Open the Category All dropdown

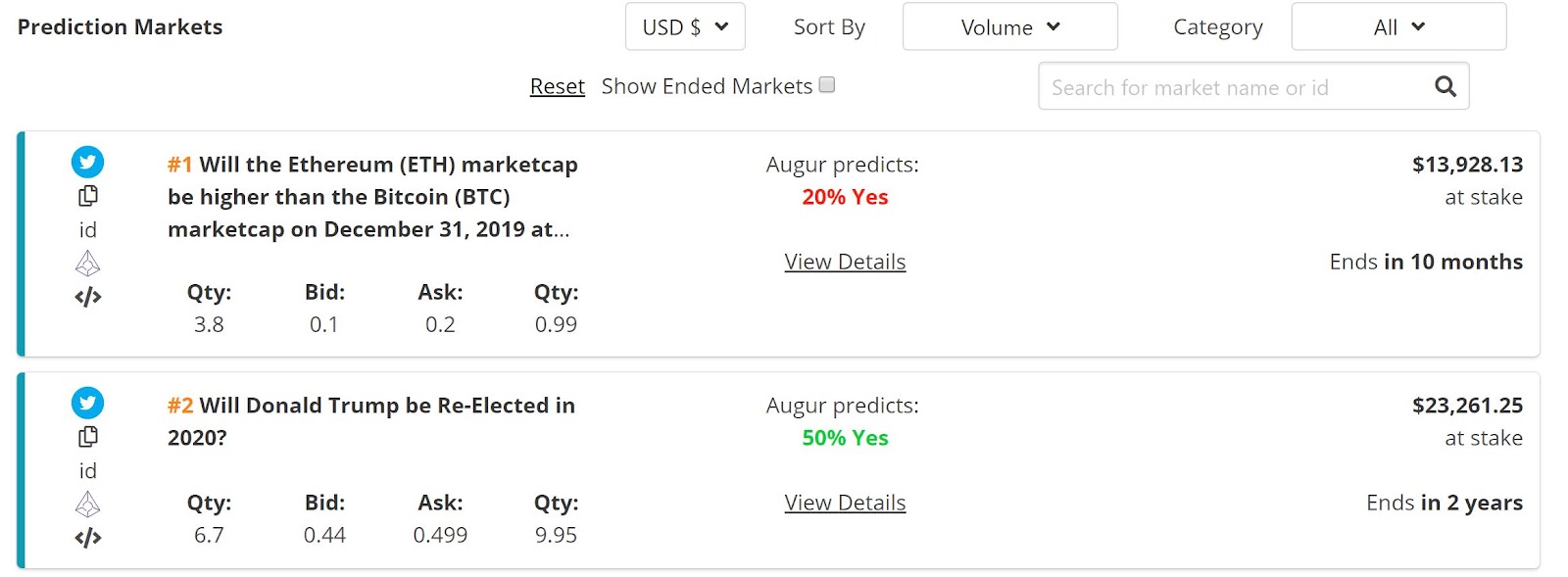pyautogui.click(x=1398, y=26)
